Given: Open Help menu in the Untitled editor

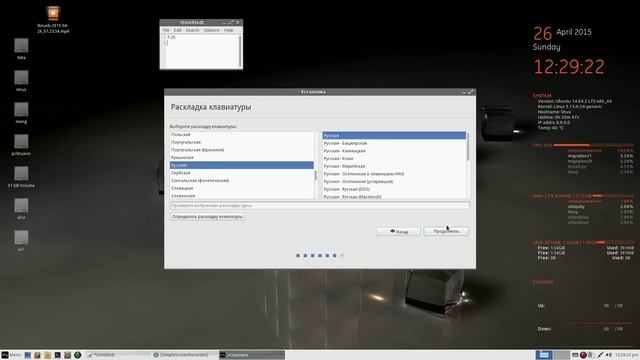Looking at the screenshot, I should coord(229,30).
